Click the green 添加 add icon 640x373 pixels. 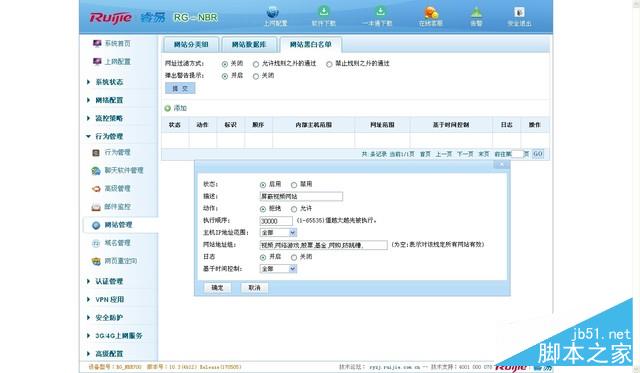[167, 108]
